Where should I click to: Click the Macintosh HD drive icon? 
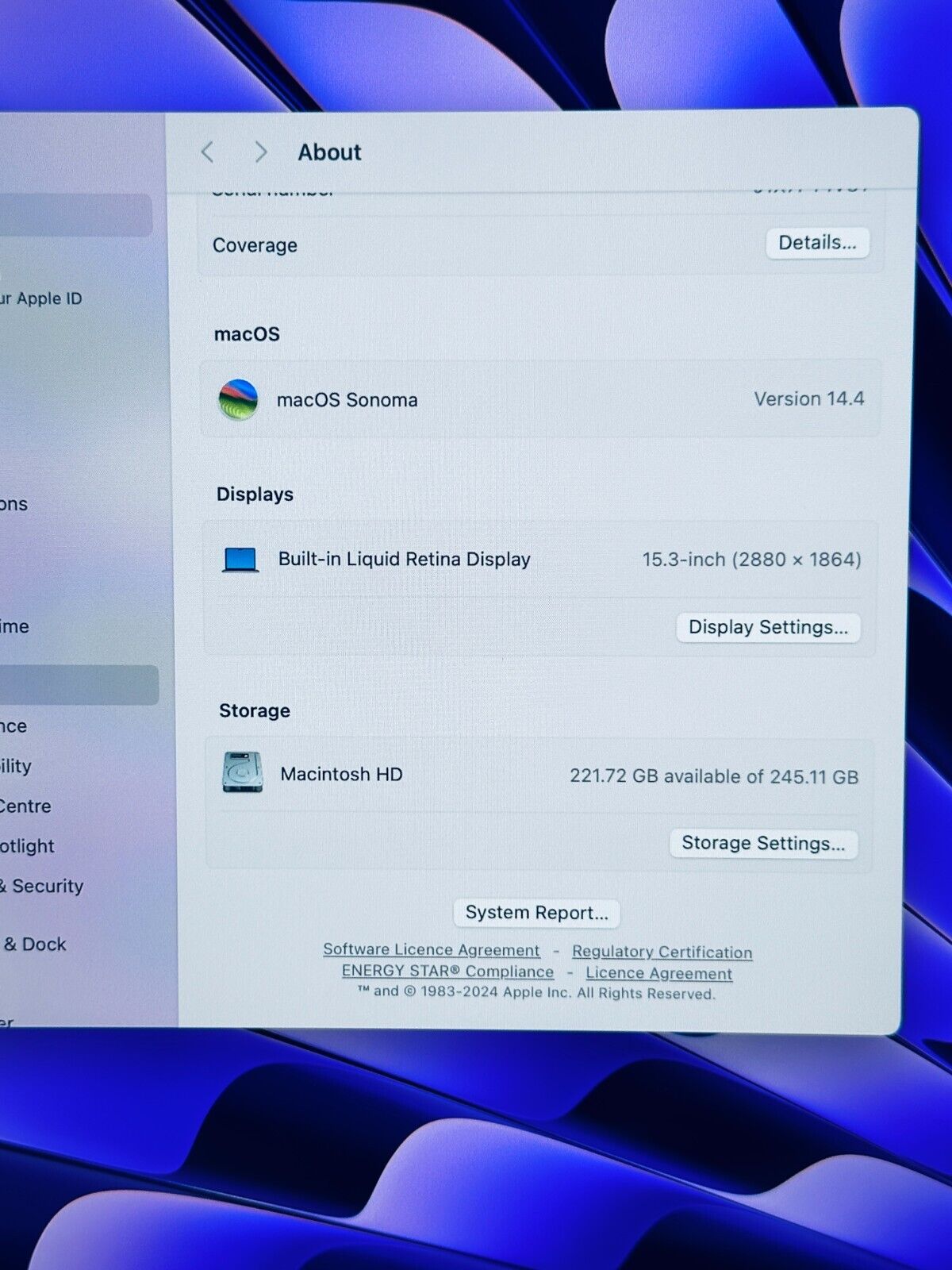click(x=243, y=772)
